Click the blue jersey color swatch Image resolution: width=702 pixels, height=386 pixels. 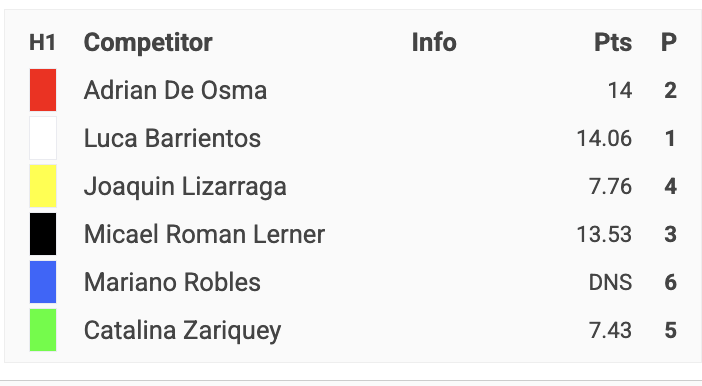43,282
